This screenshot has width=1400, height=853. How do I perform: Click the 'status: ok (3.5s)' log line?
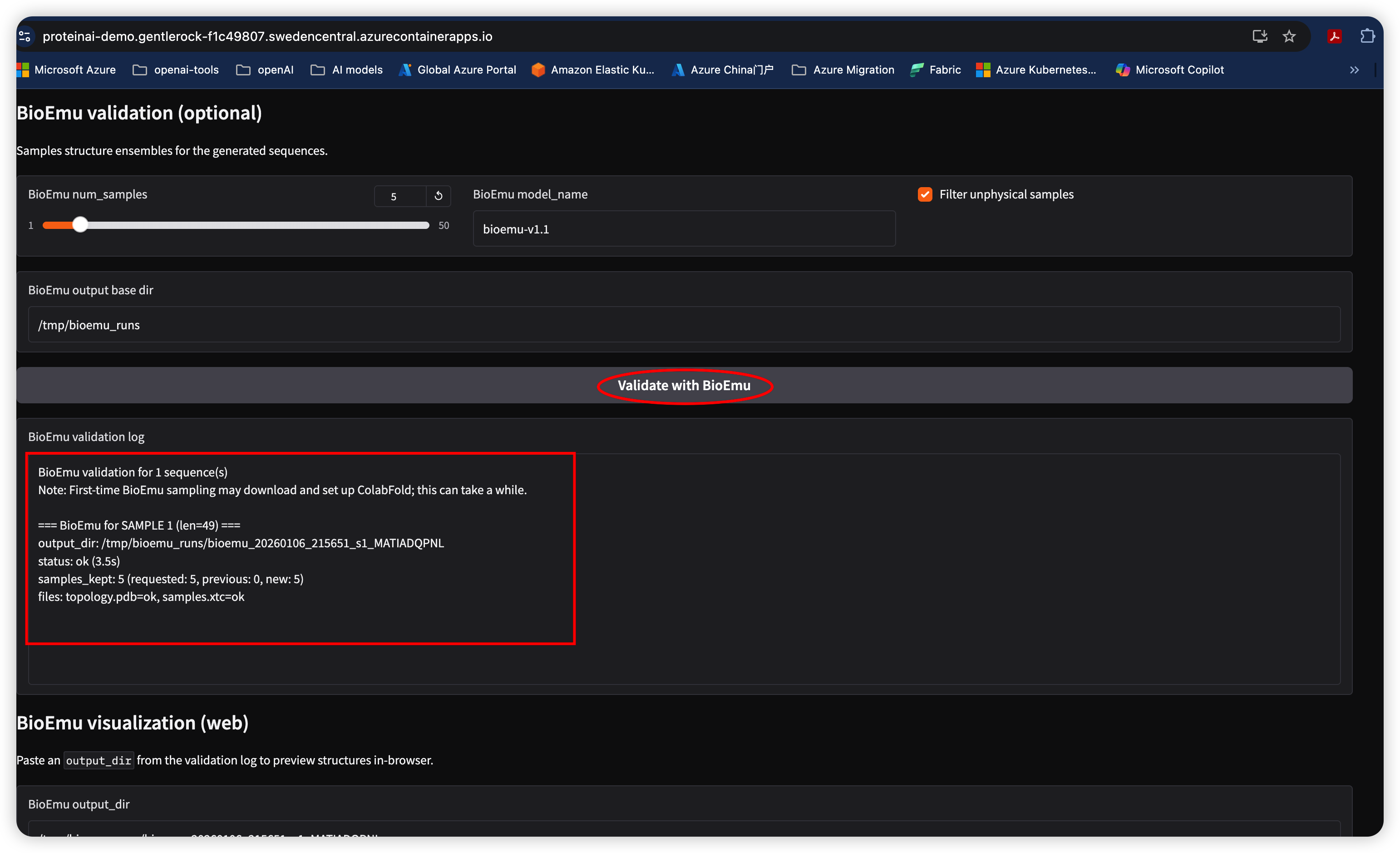click(79, 560)
